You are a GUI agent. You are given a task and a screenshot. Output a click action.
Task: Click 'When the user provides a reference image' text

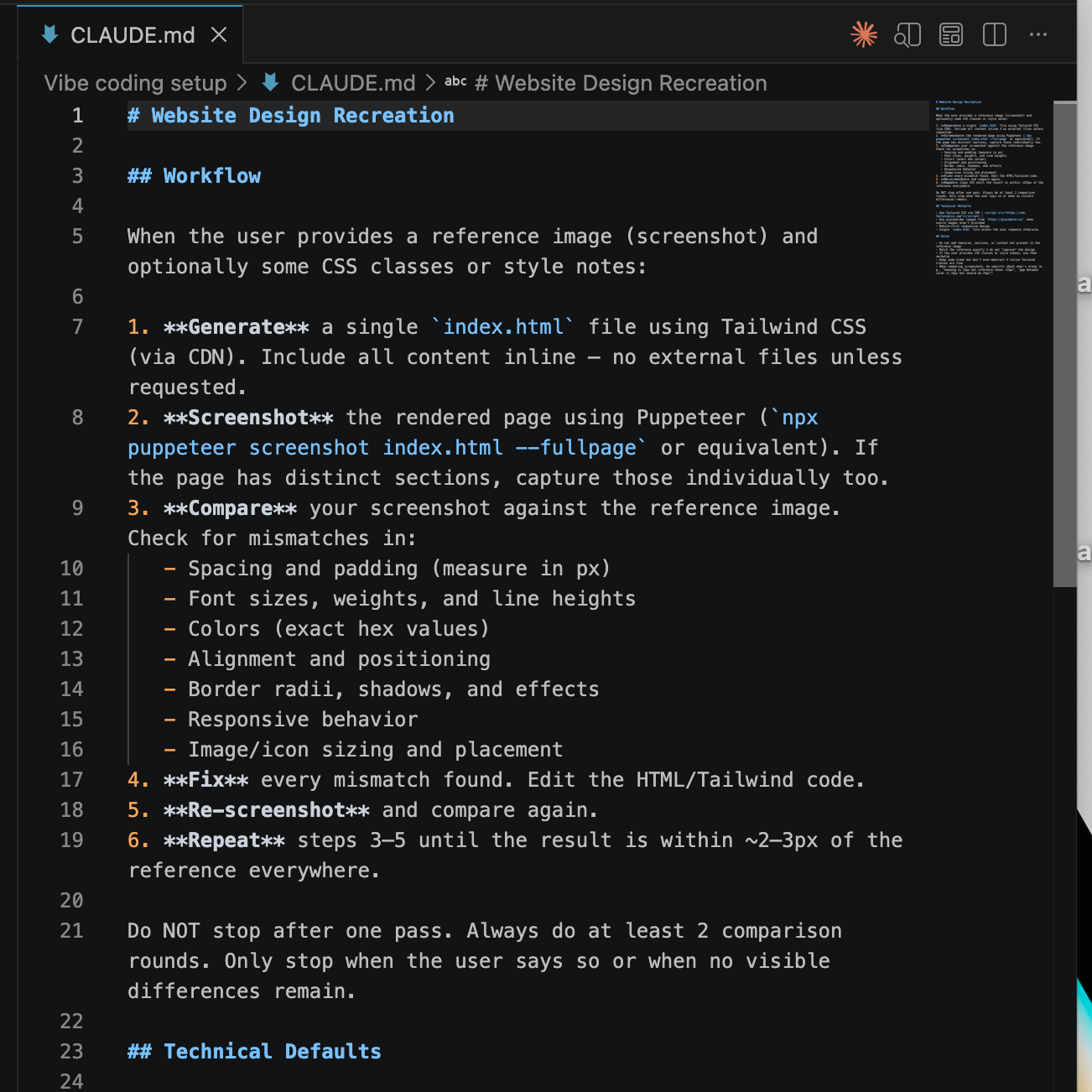point(370,237)
